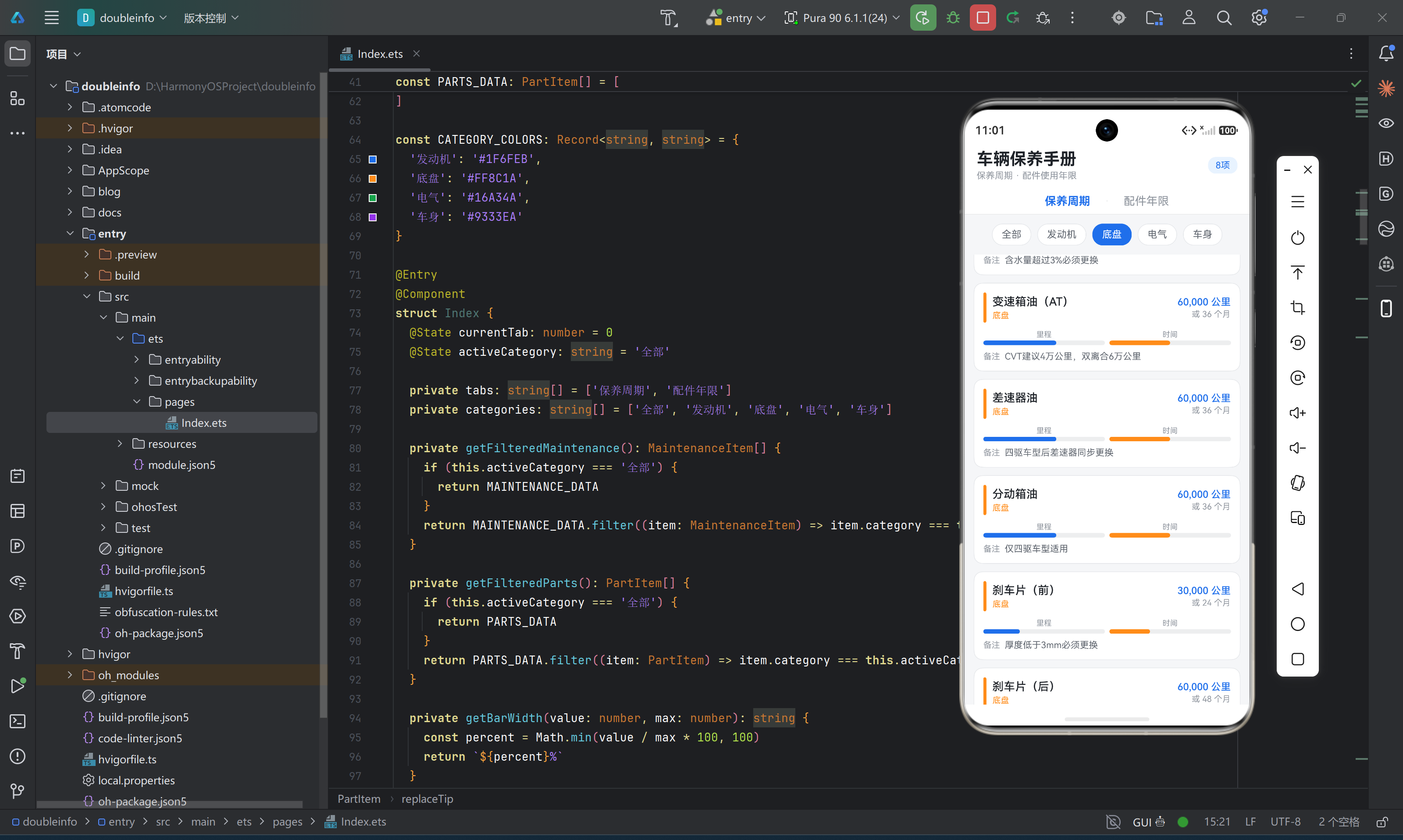Open the Git version control icon in left sidebar
The width and height of the screenshot is (1403, 840).
[18, 790]
